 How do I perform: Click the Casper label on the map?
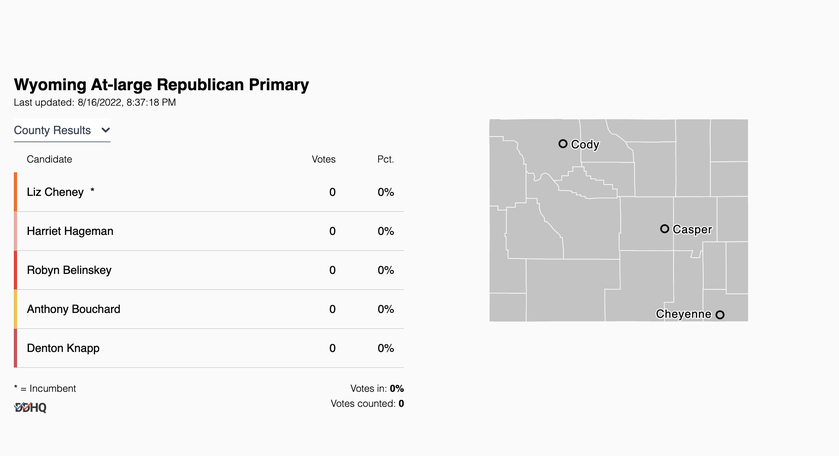coord(692,230)
